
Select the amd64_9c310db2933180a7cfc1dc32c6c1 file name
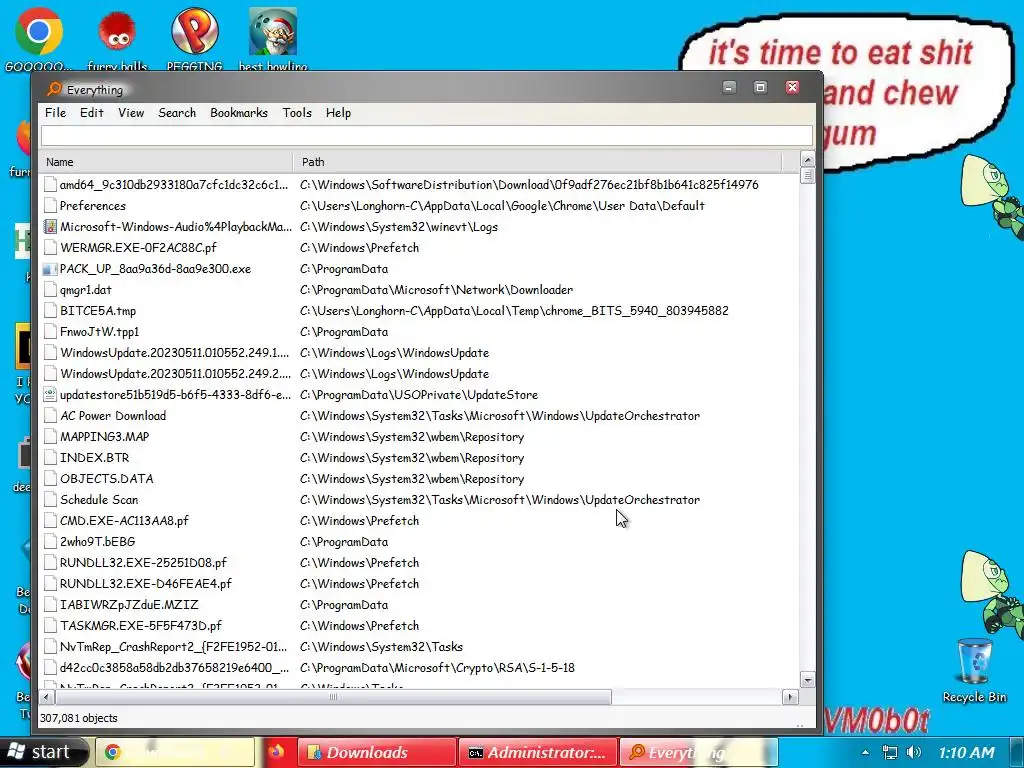click(174, 185)
